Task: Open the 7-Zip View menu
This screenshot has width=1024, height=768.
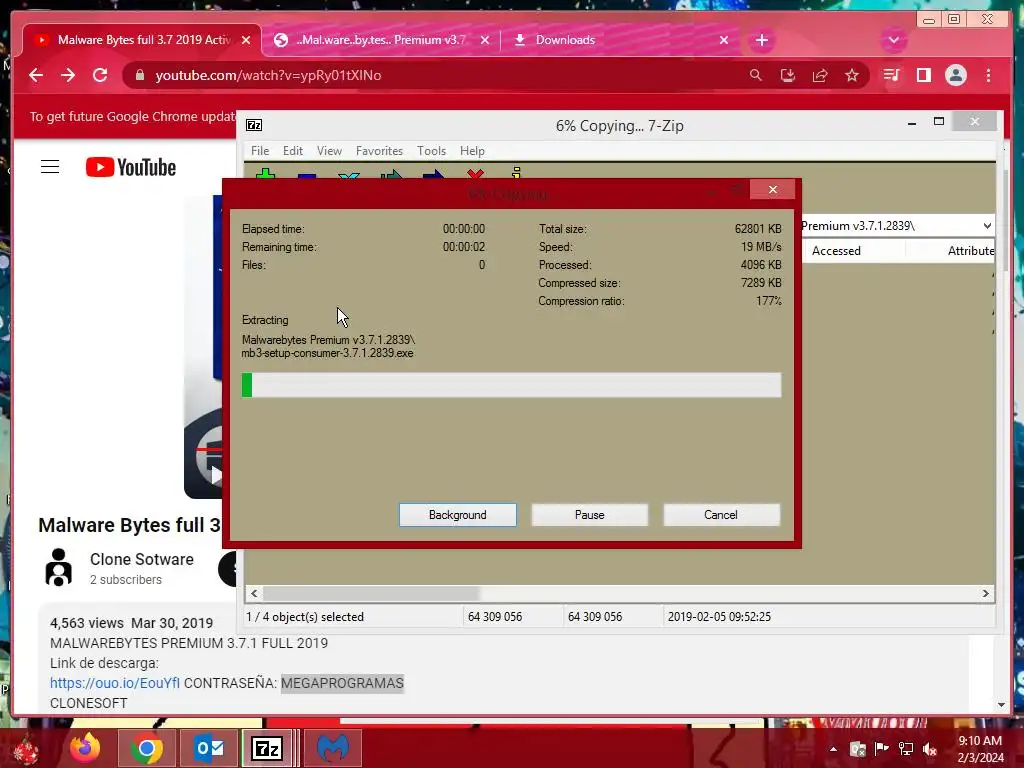Action: coord(329,151)
